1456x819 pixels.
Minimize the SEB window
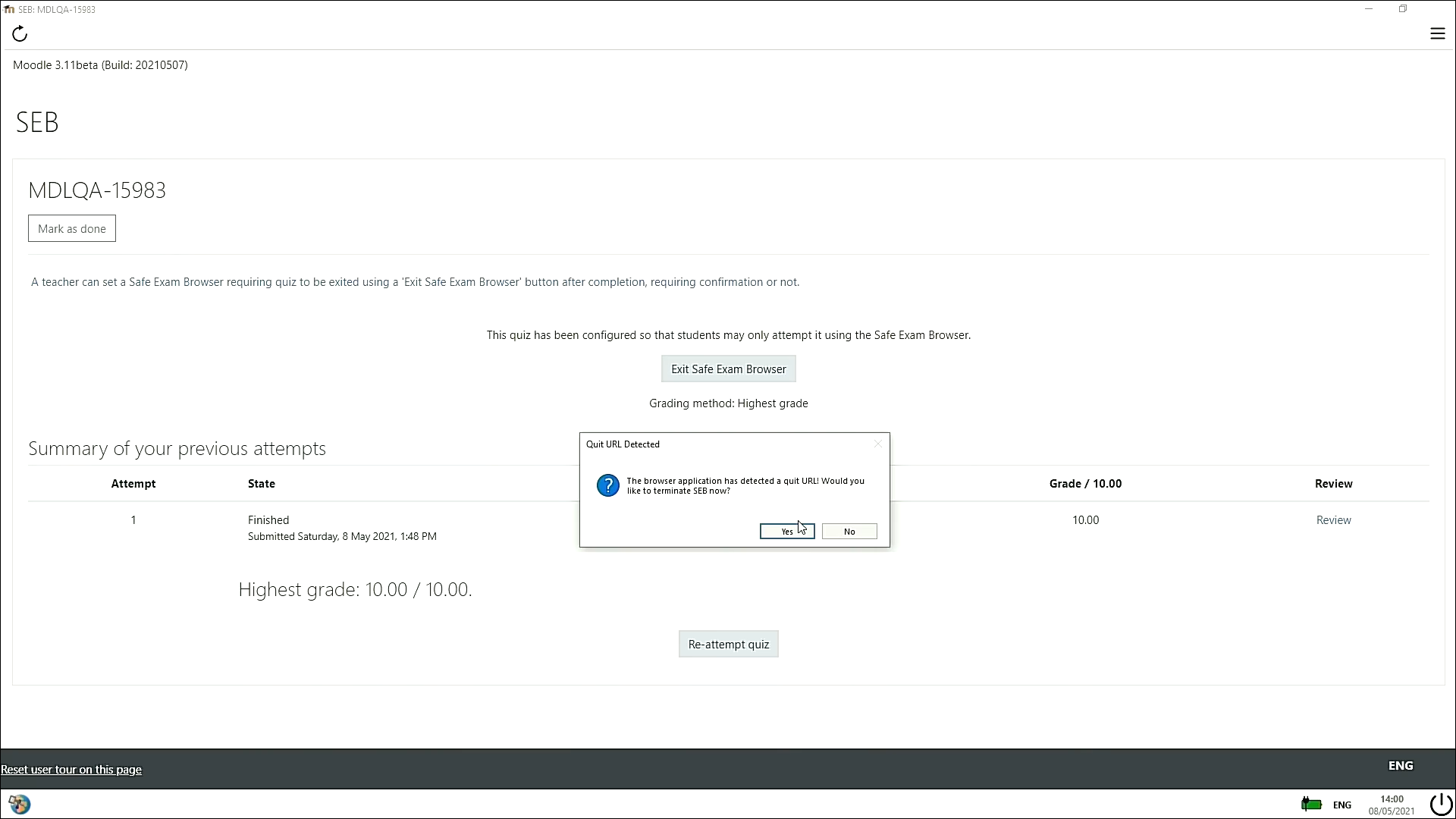[1369, 9]
